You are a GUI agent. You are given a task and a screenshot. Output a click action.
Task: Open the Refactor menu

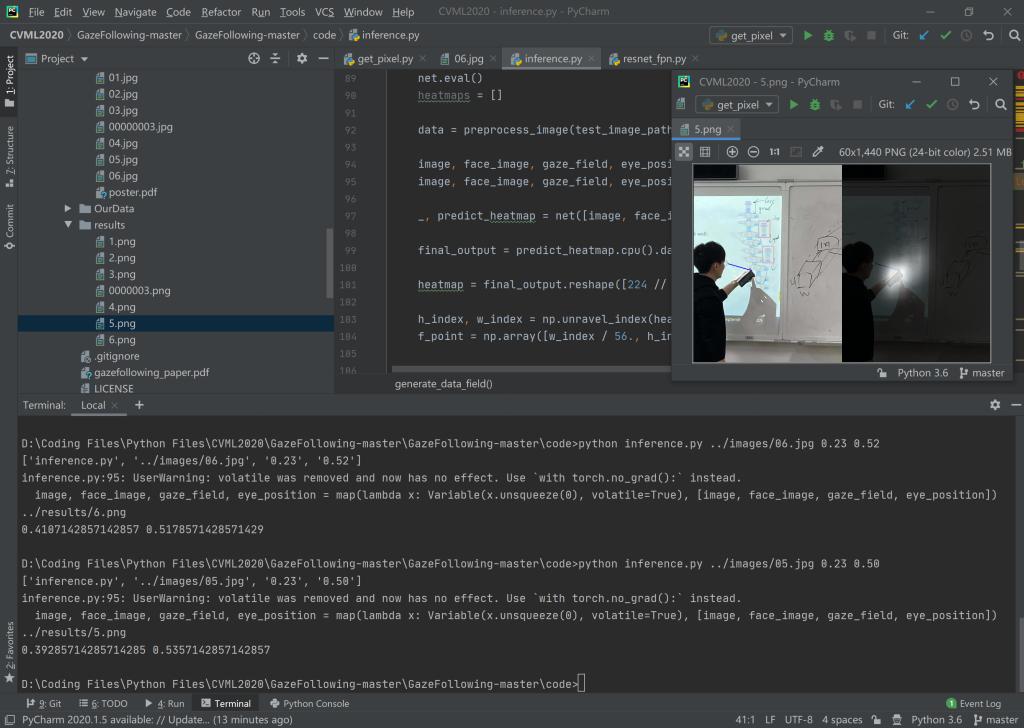point(221,12)
